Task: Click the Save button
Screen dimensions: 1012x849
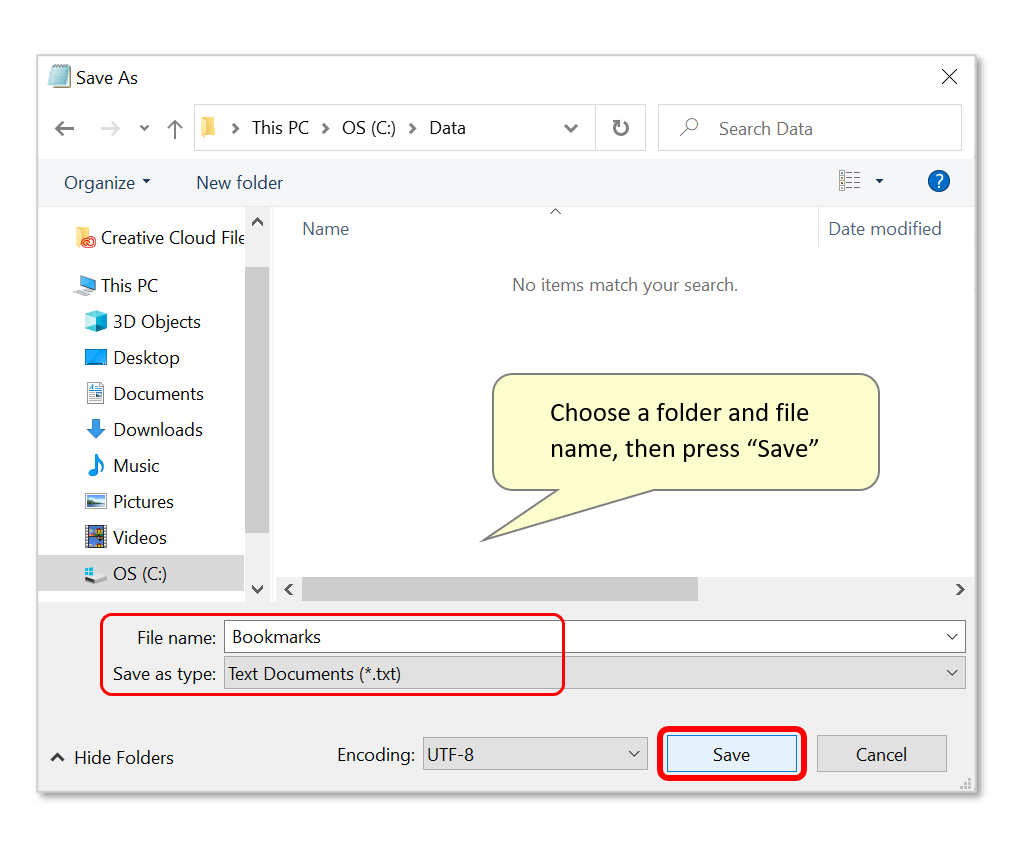Action: [731, 754]
